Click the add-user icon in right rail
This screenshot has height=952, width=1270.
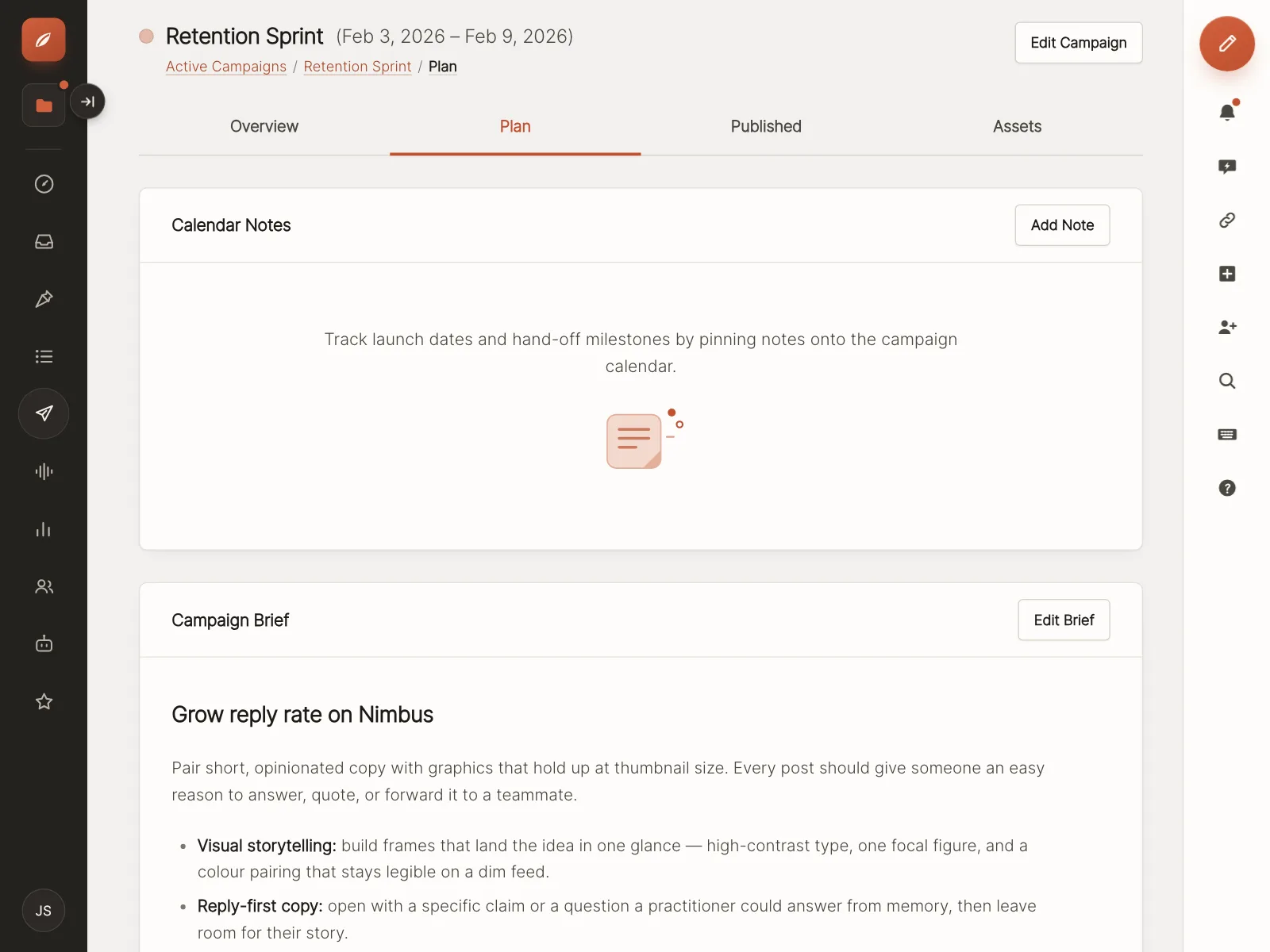[1227, 327]
